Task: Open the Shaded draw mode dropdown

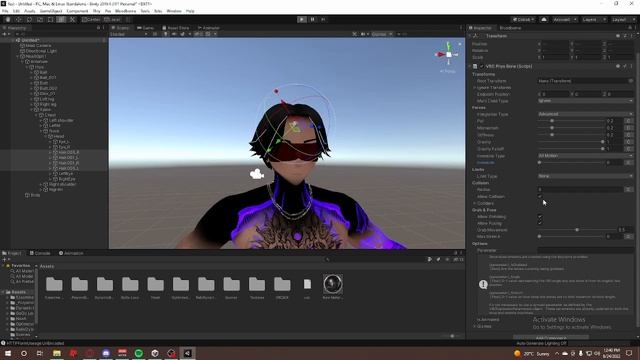Action: tap(128, 34)
